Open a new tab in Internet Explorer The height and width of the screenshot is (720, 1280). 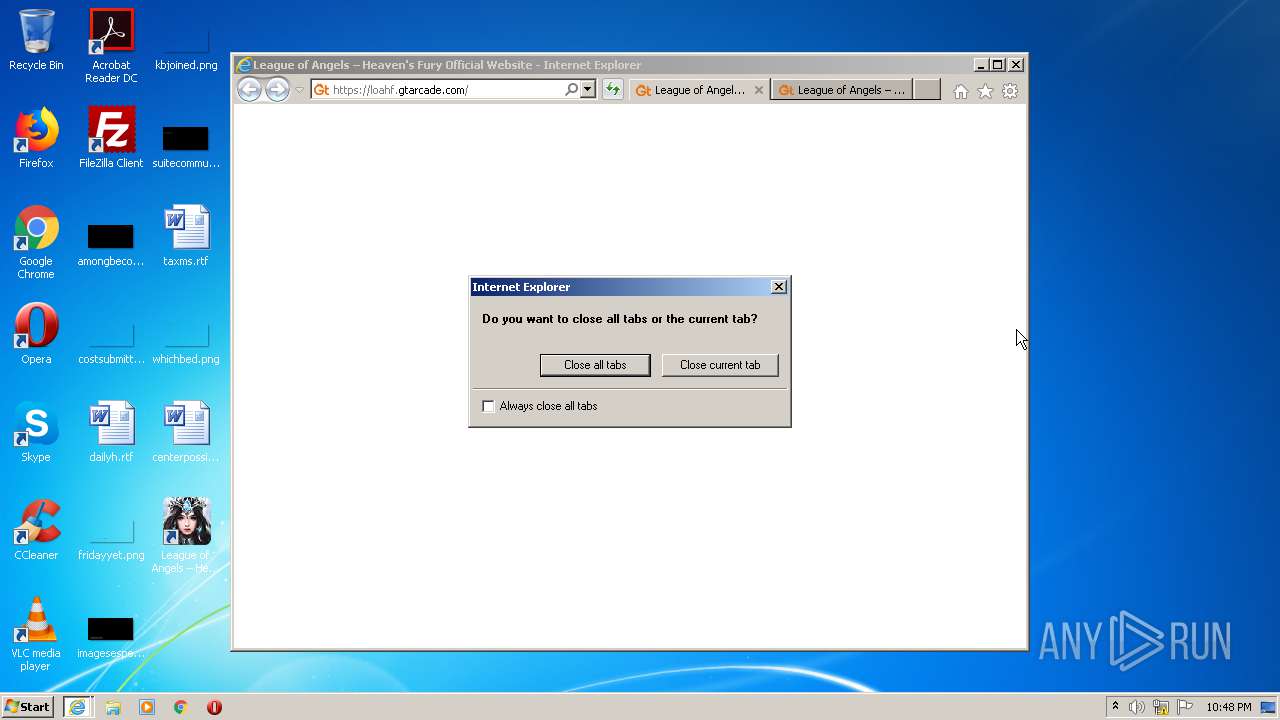[x=927, y=90]
